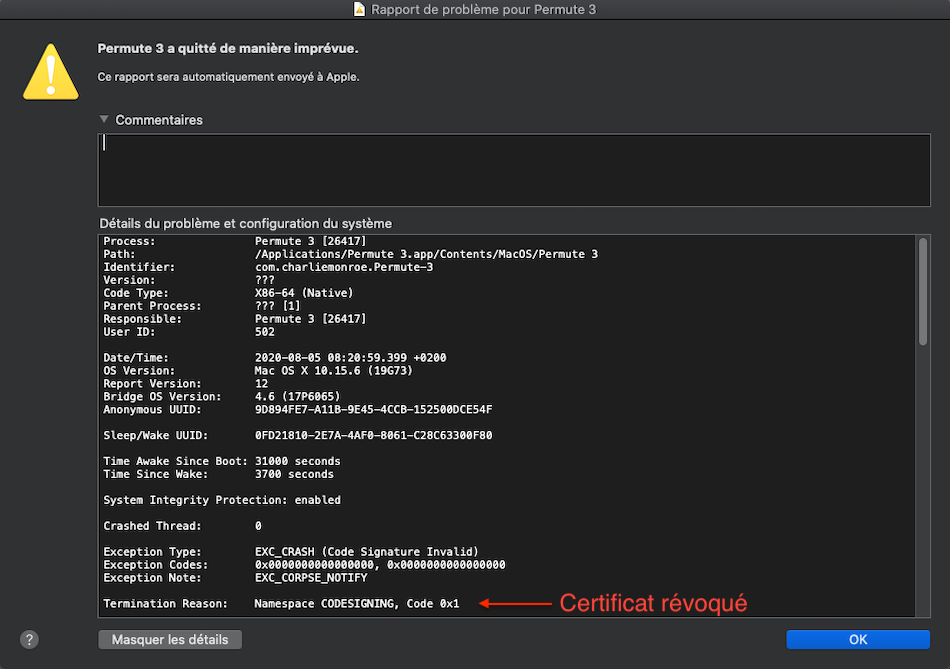Click the 'Path:' field label
The width and height of the screenshot is (950, 669).
(x=119, y=254)
